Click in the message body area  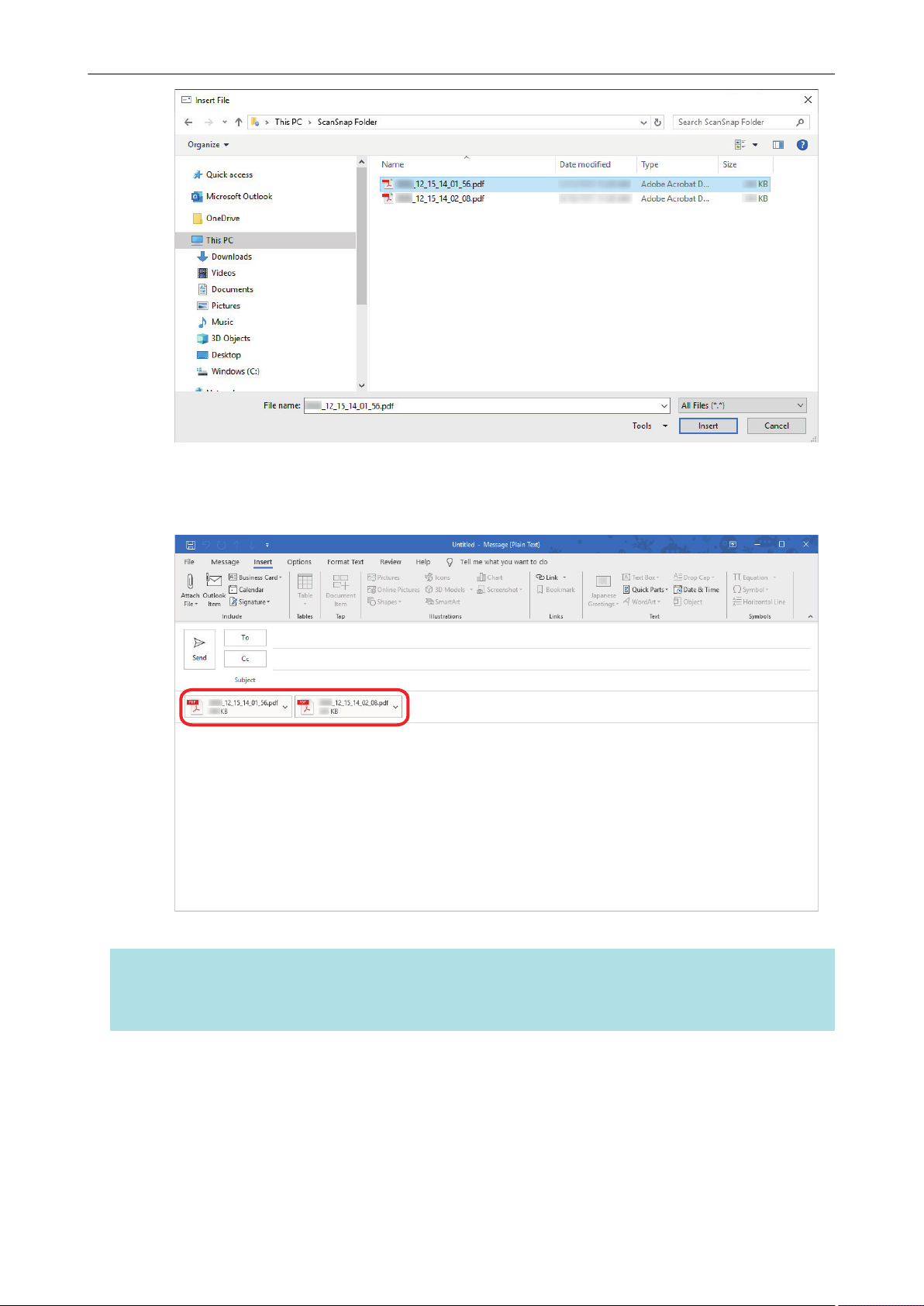(496, 816)
